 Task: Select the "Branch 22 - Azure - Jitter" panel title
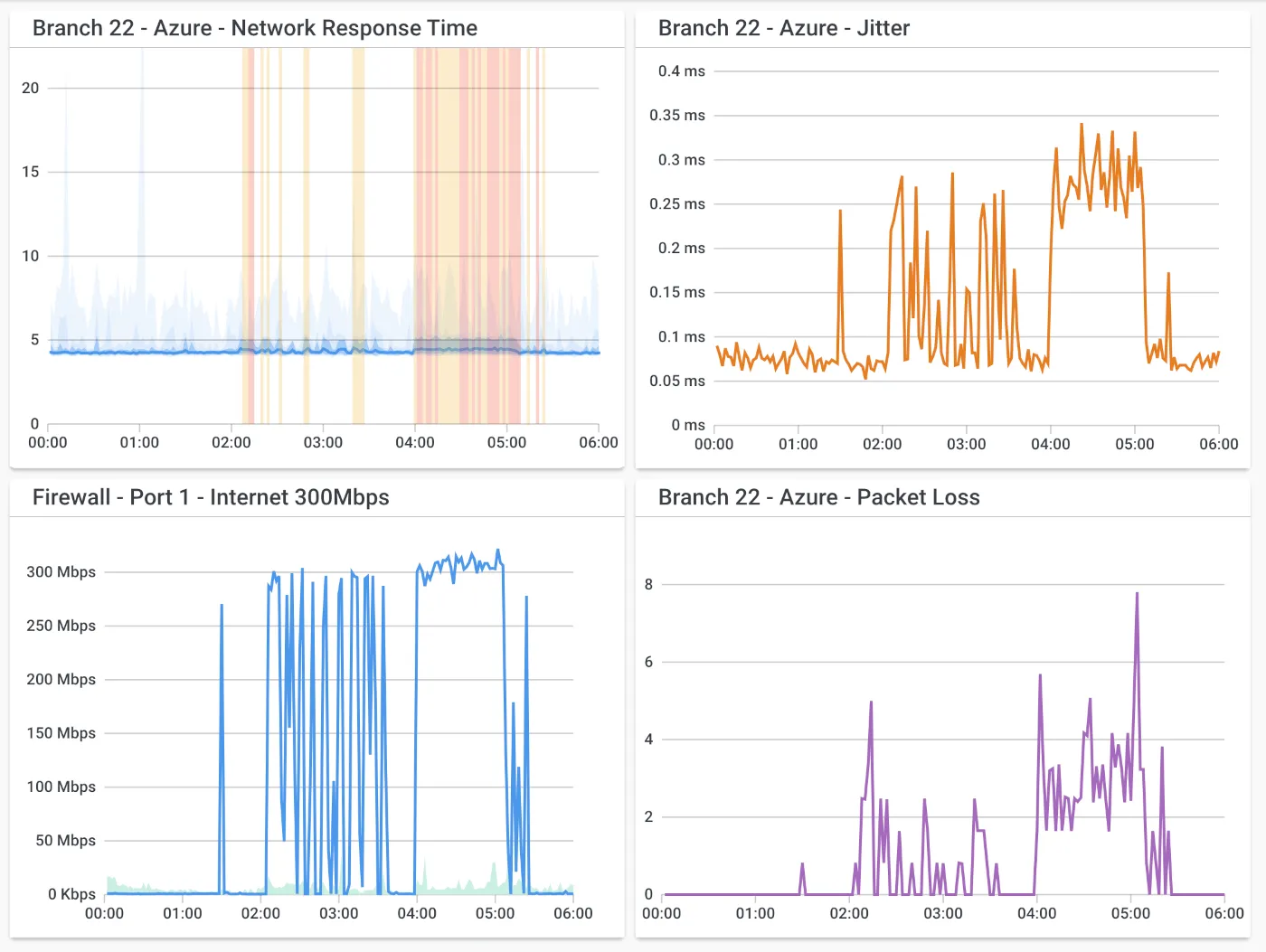pos(784,28)
